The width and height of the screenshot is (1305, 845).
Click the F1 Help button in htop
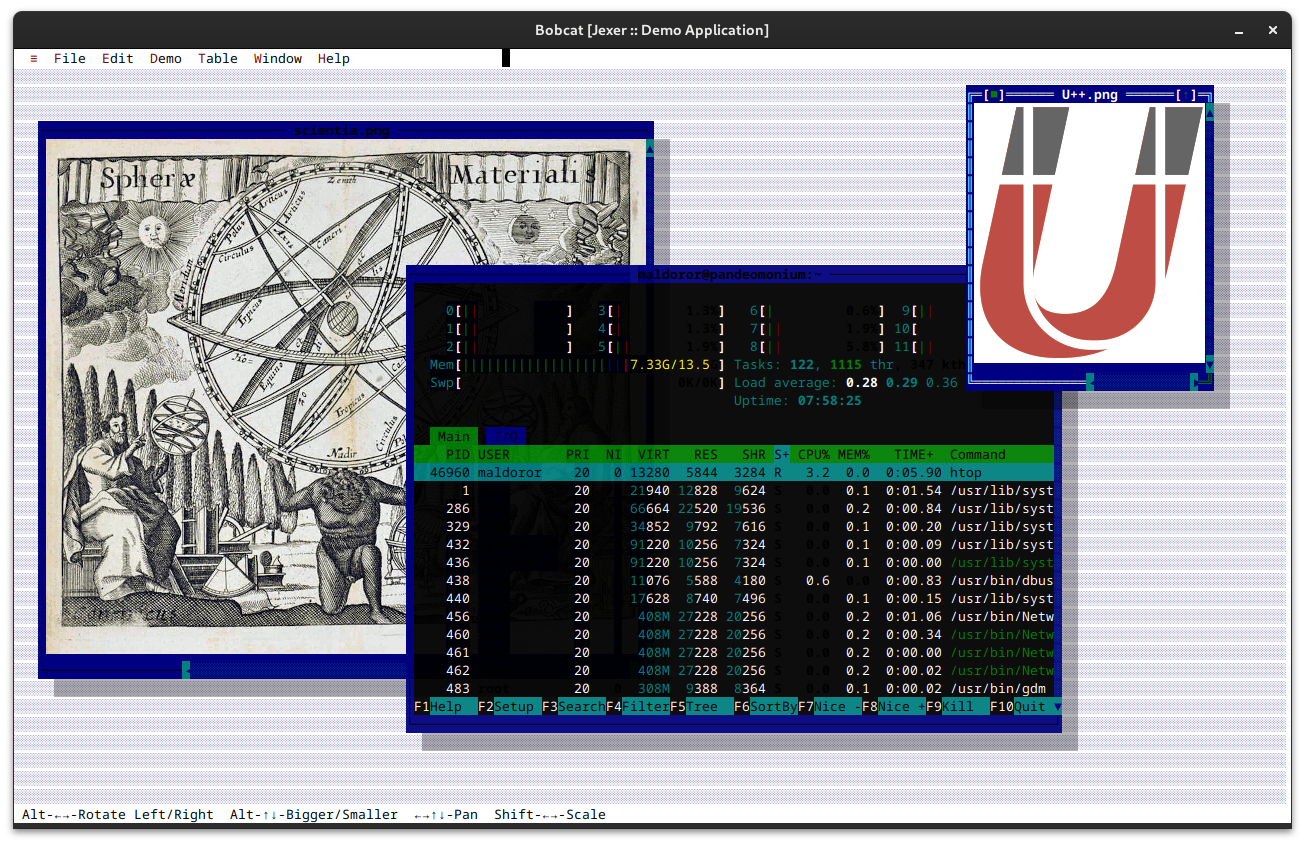point(446,707)
